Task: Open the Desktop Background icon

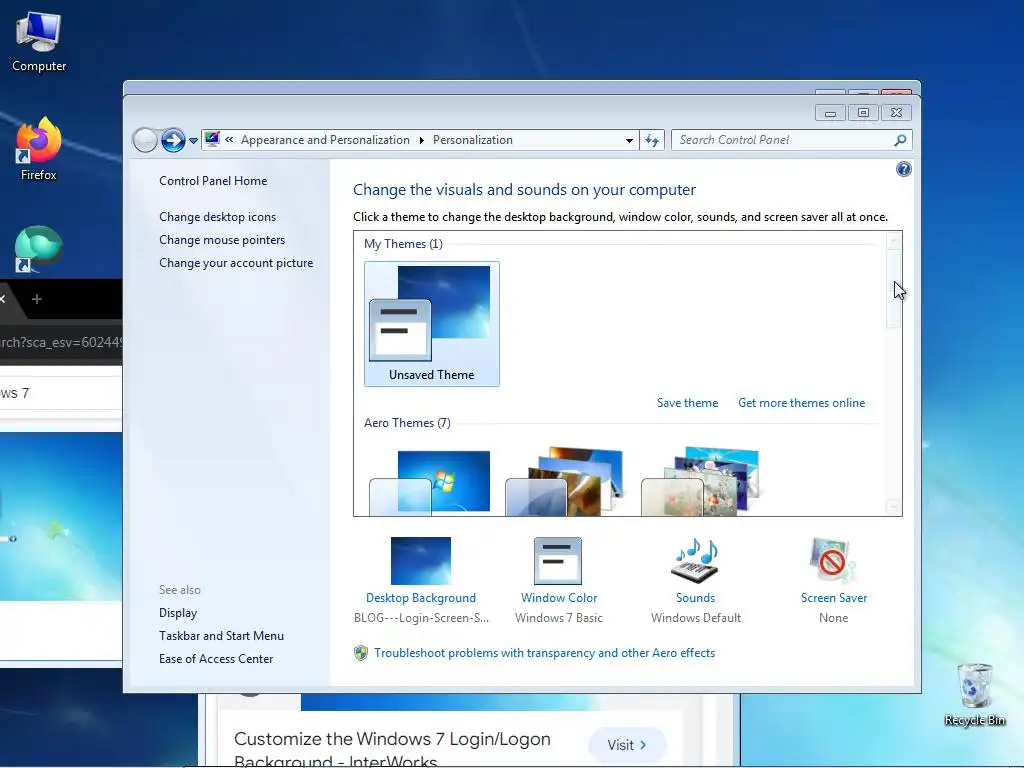Action: (421, 561)
